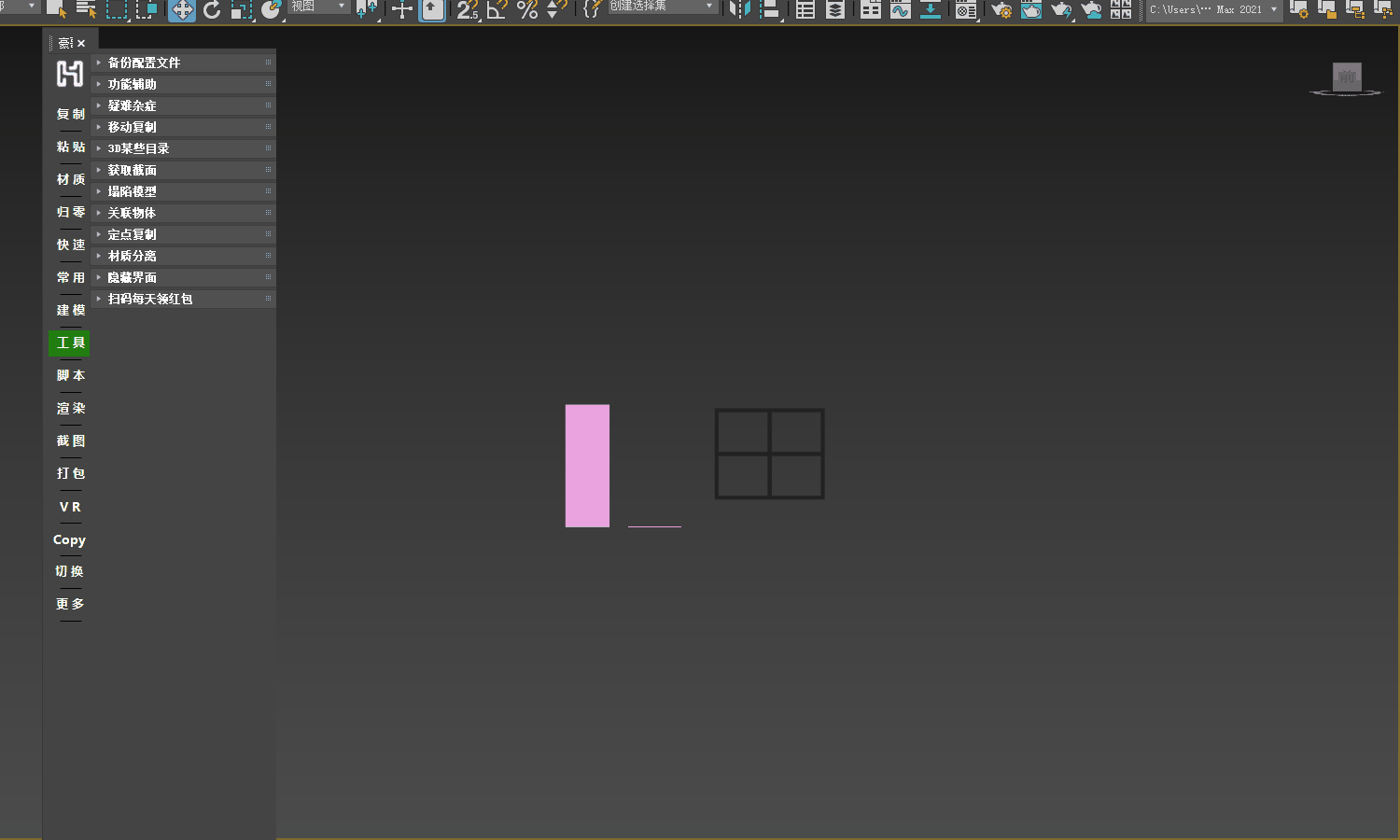Expand the 材质分离 rollout
This screenshot has width=1400, height=840.
point(184,256)
